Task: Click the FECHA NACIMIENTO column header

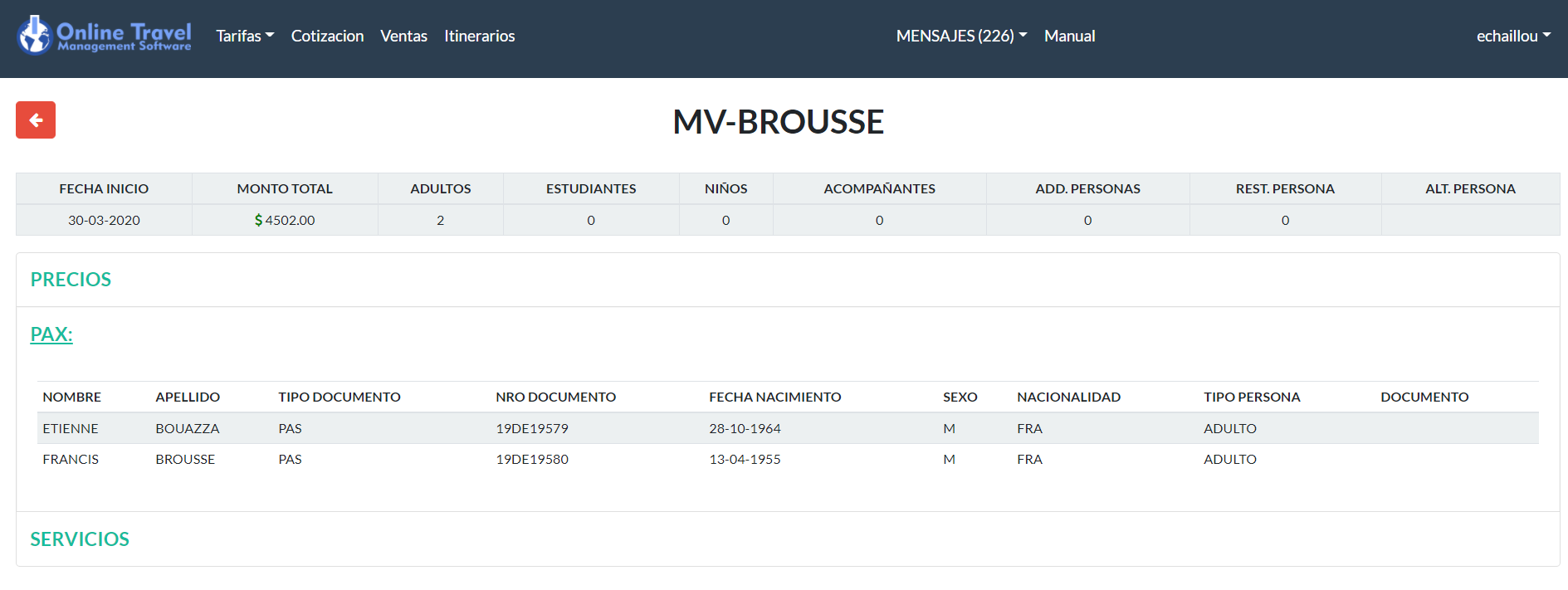Action: coord(774,397)
